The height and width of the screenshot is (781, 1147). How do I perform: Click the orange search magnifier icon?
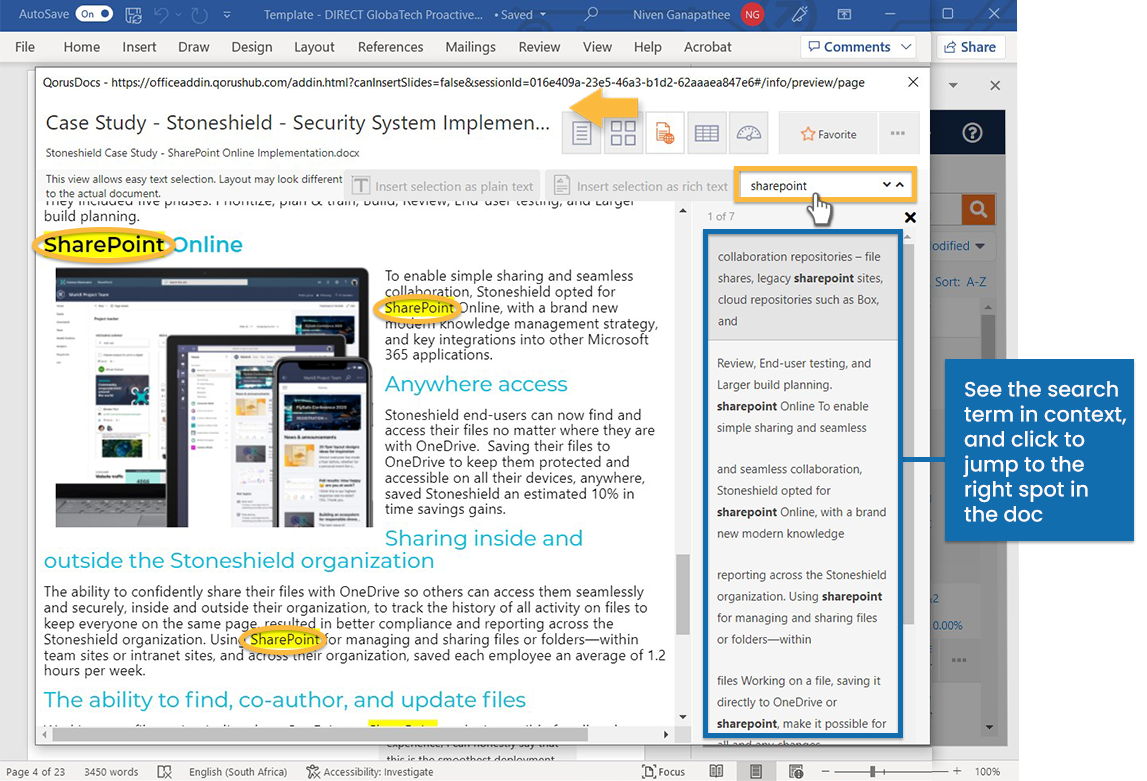[x=978, y=210]
